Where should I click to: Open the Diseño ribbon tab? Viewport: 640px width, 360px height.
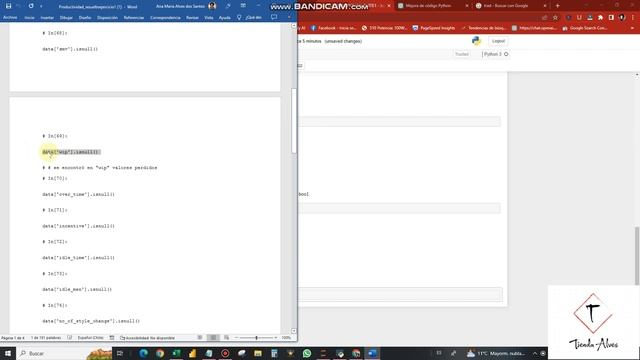[85, 18]
